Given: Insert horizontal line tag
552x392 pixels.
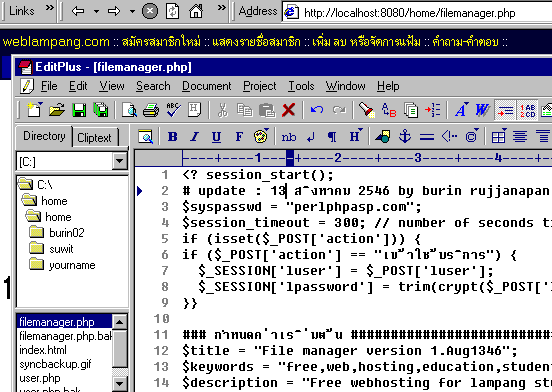Looking at the screenshot, I should click(427, 137).
